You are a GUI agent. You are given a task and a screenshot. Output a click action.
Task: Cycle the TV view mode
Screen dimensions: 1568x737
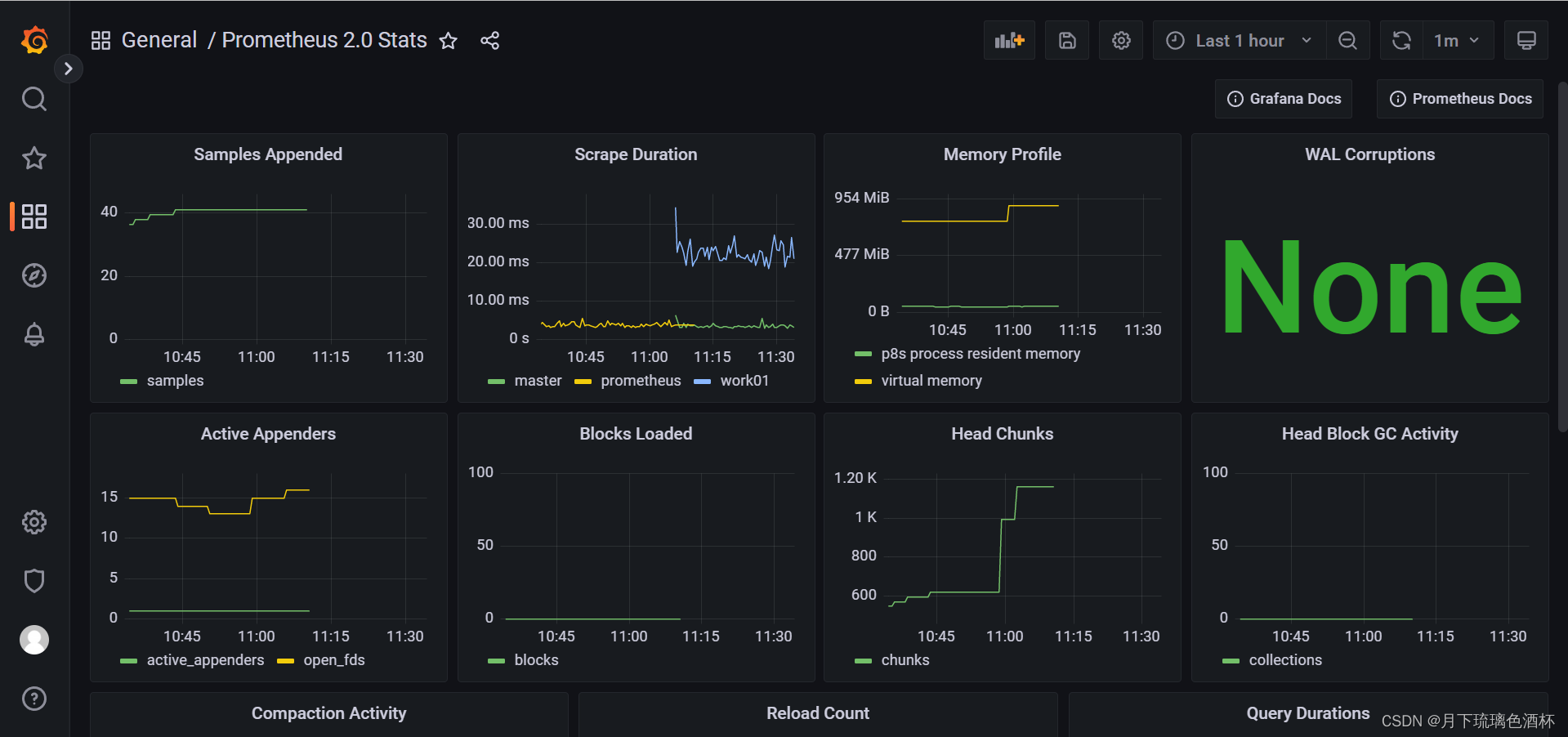click(x=1526, y=40)
